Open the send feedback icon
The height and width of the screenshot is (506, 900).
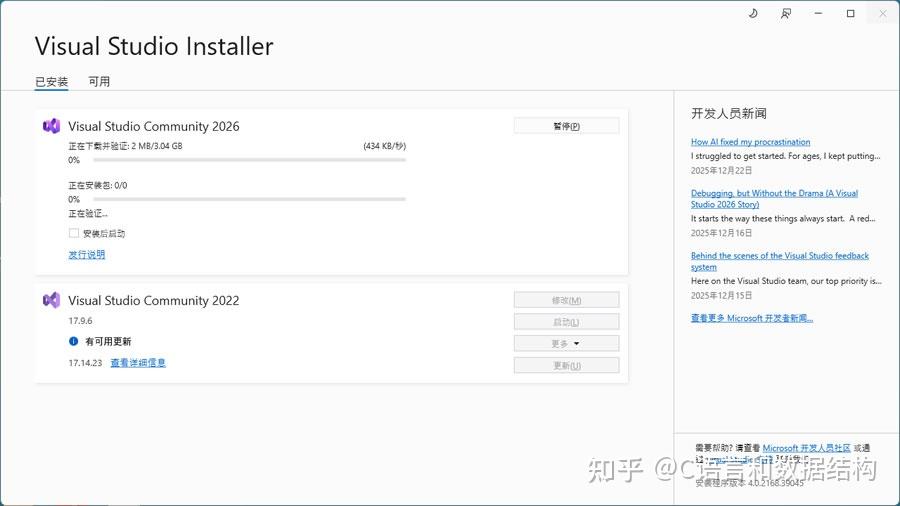pyautogui.click(x=786, y=13)
